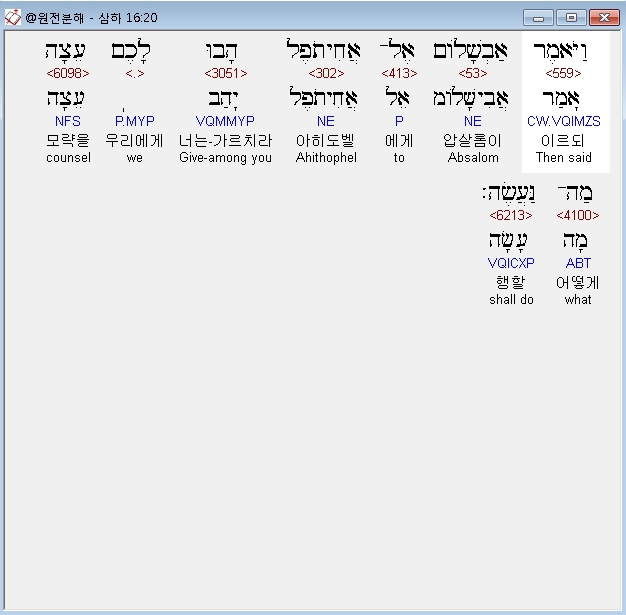This screenshot has height=615, width=626.
Task: Click Strong's number <3051>
Action: [226, 73]
